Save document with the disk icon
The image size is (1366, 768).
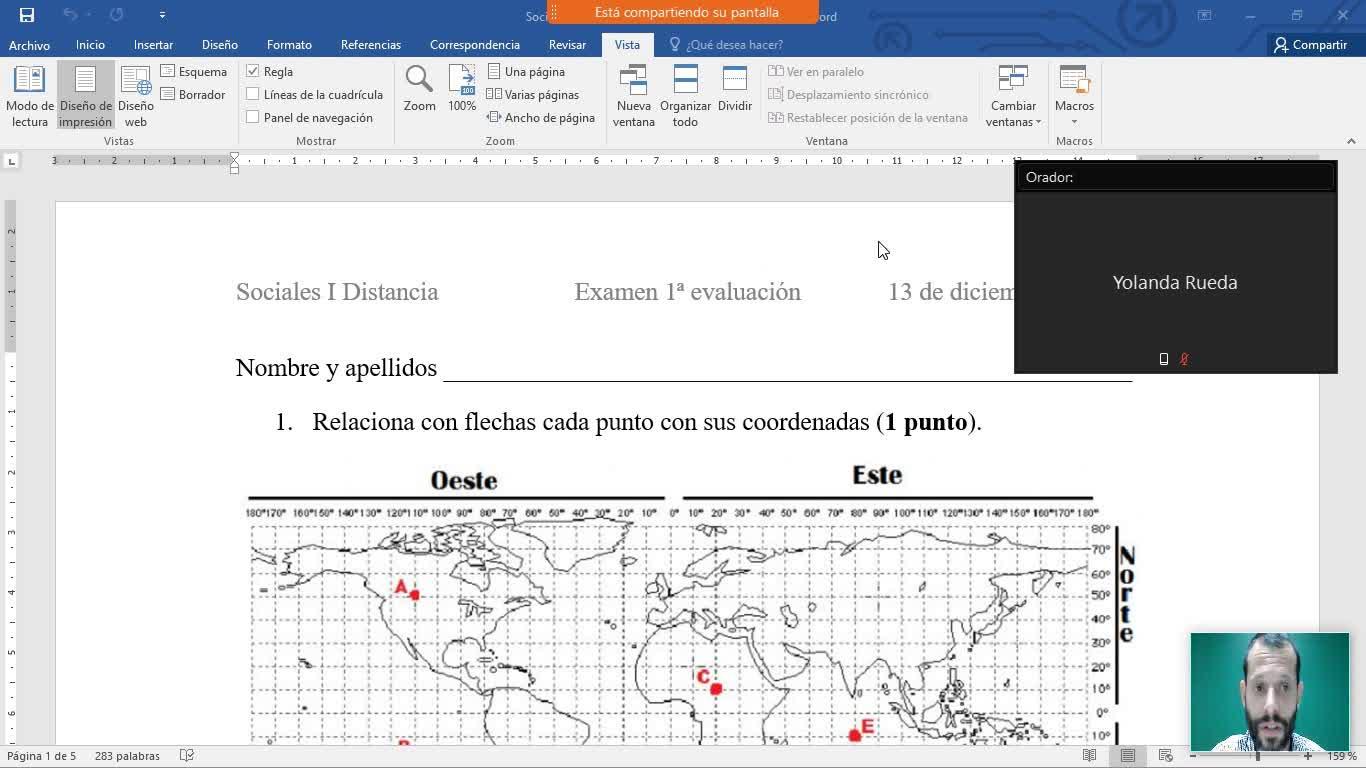[27, 15]
